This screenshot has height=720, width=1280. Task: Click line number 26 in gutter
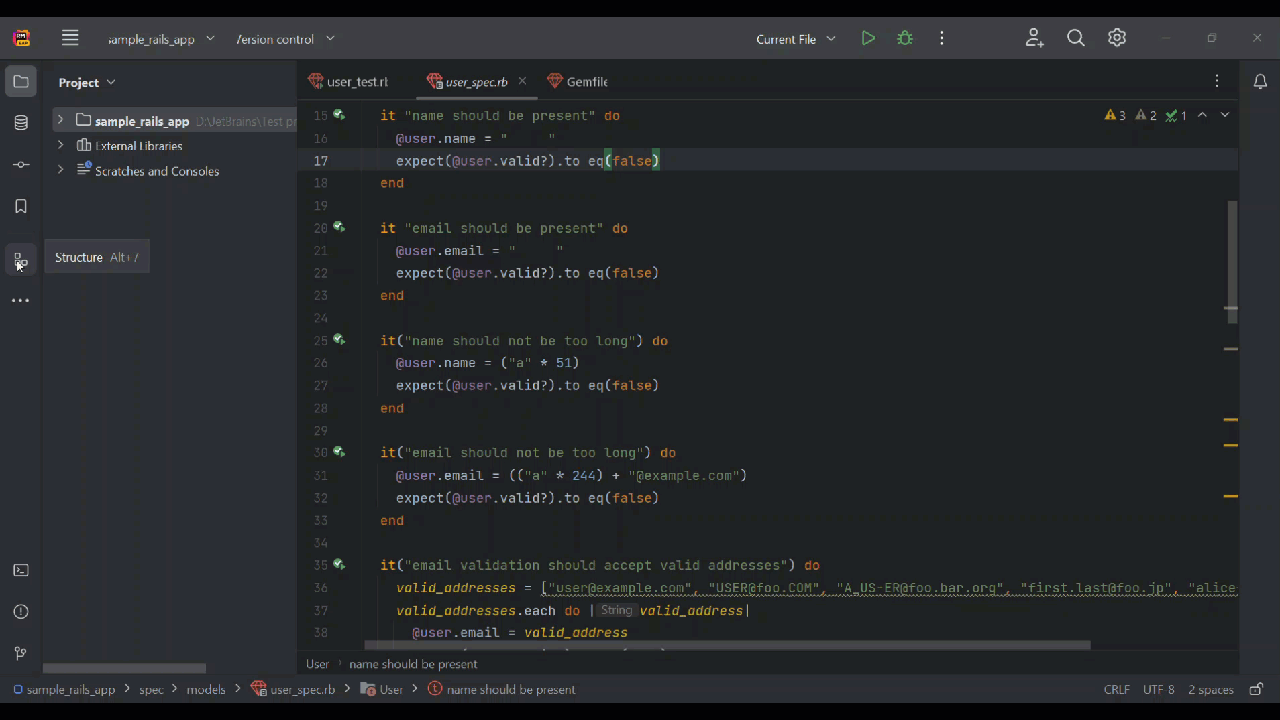click(320, 363)
